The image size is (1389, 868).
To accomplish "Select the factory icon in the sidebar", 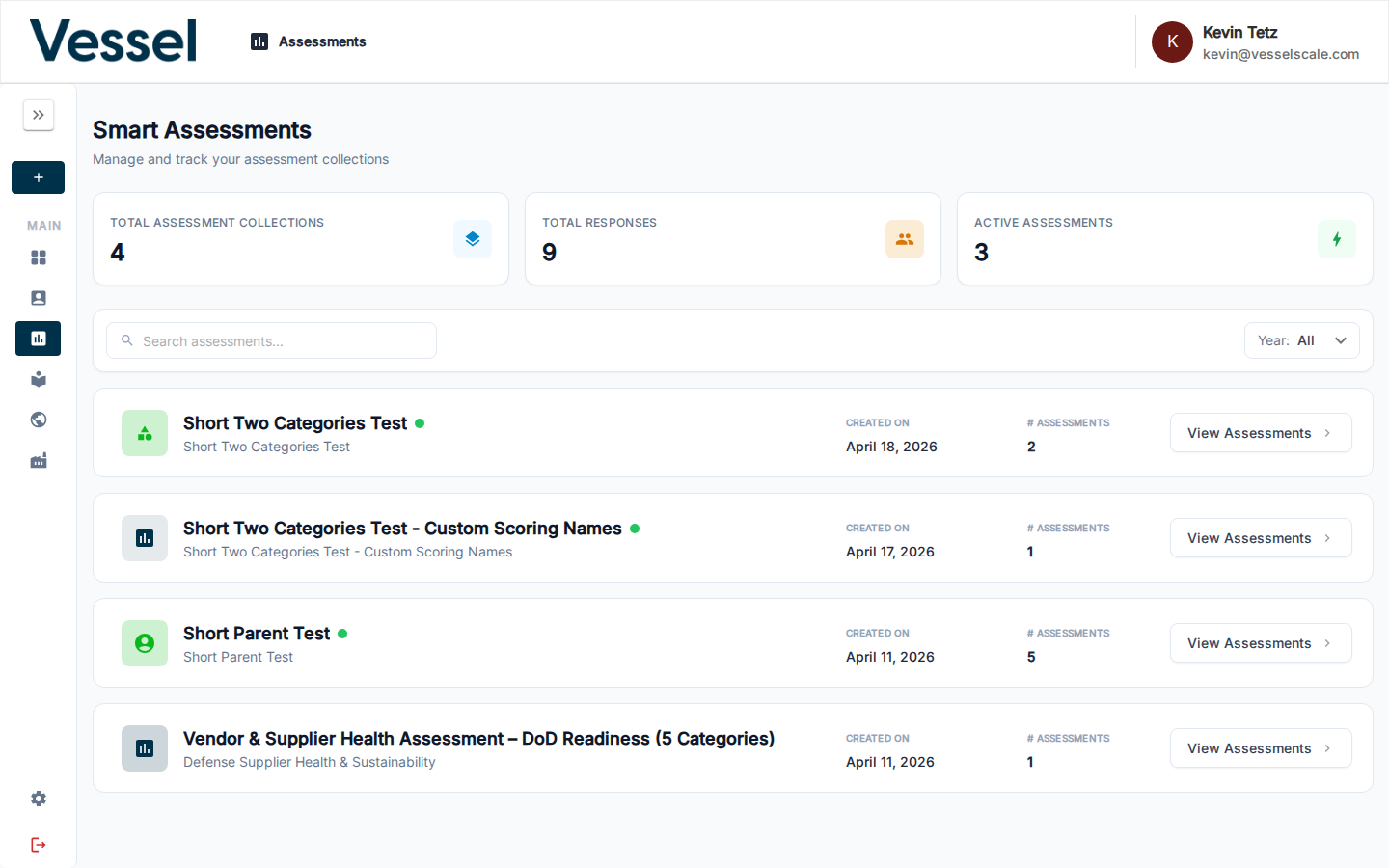I will (38, 460).
